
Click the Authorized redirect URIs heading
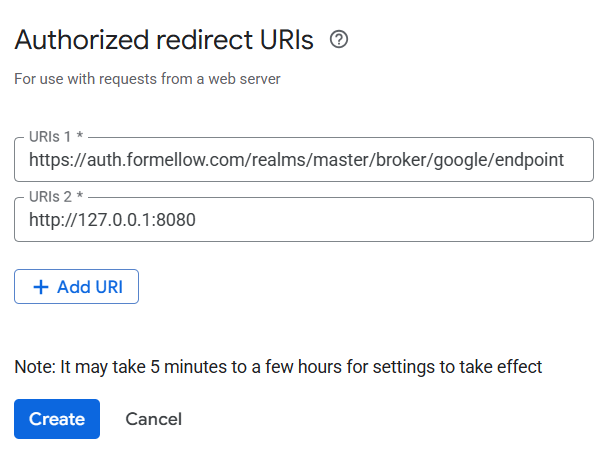[x=164, y=40]
